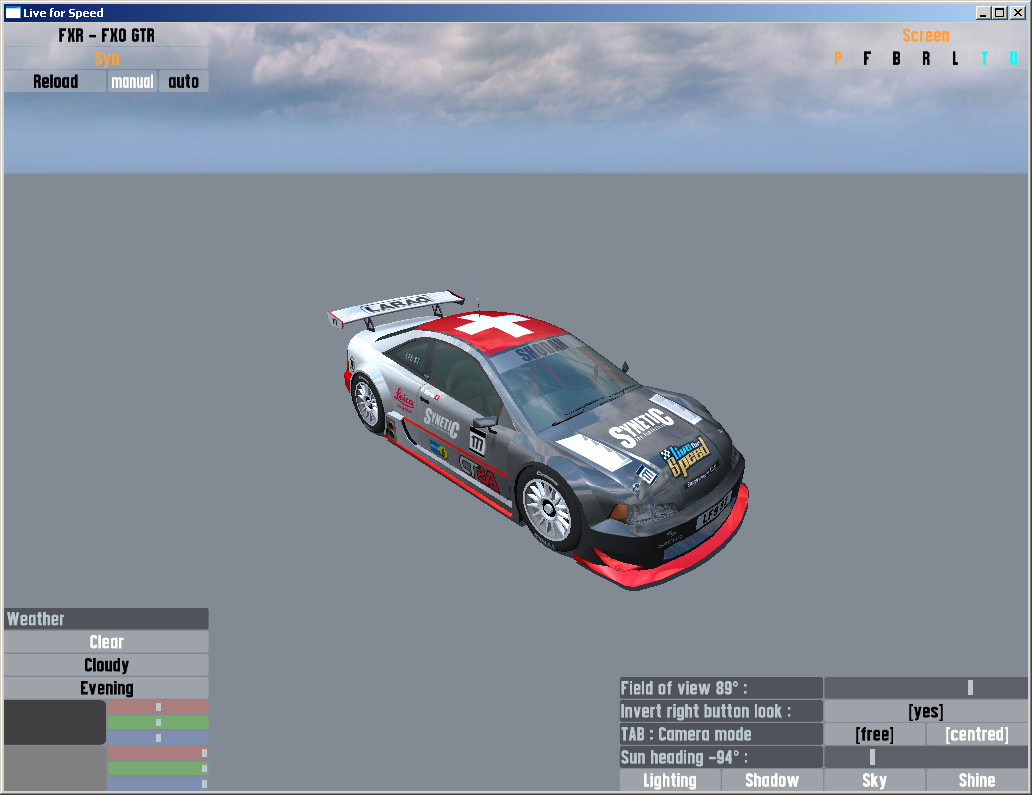Set camera mode to [free]
The width and height of the screenshot is (1032, 795).
pyautogui.click(x=875, y=734)
